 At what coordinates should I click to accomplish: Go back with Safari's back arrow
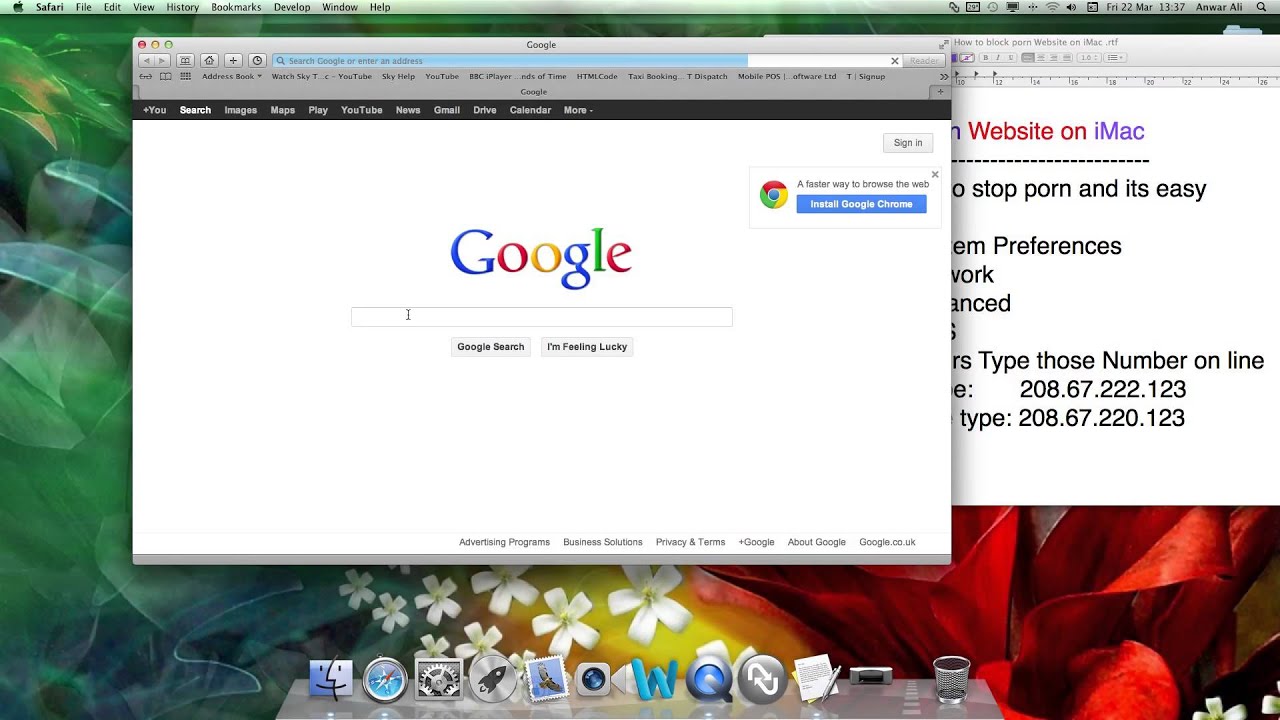click(x=146, y=61)
